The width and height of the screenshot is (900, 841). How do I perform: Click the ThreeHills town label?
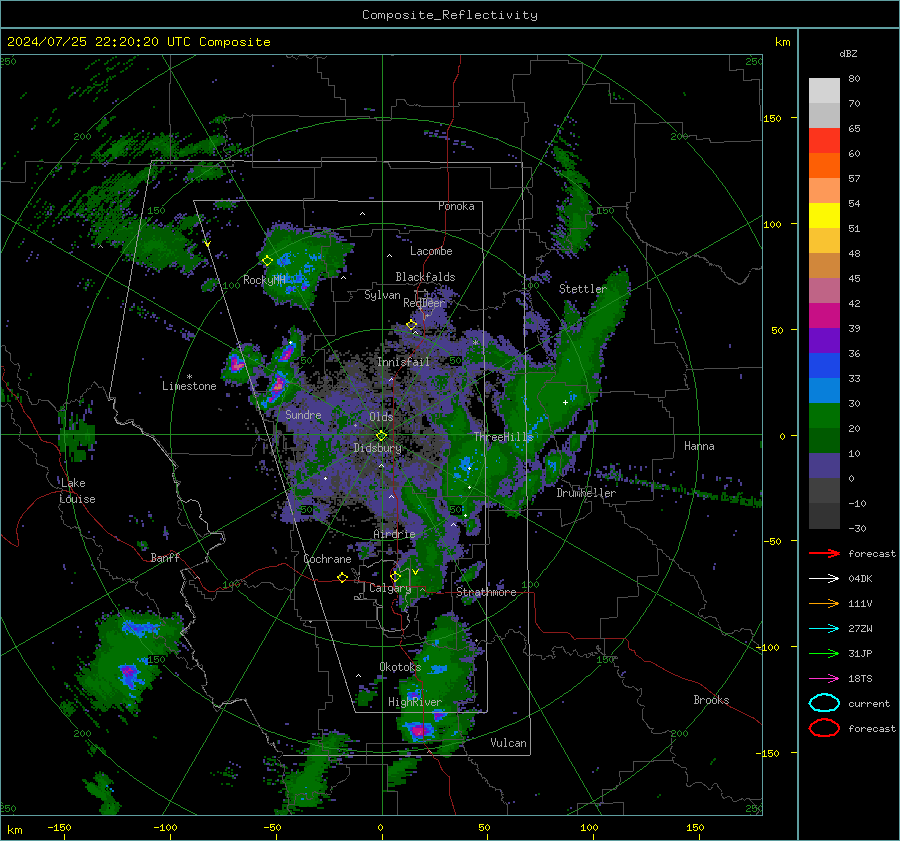[503, 437]
